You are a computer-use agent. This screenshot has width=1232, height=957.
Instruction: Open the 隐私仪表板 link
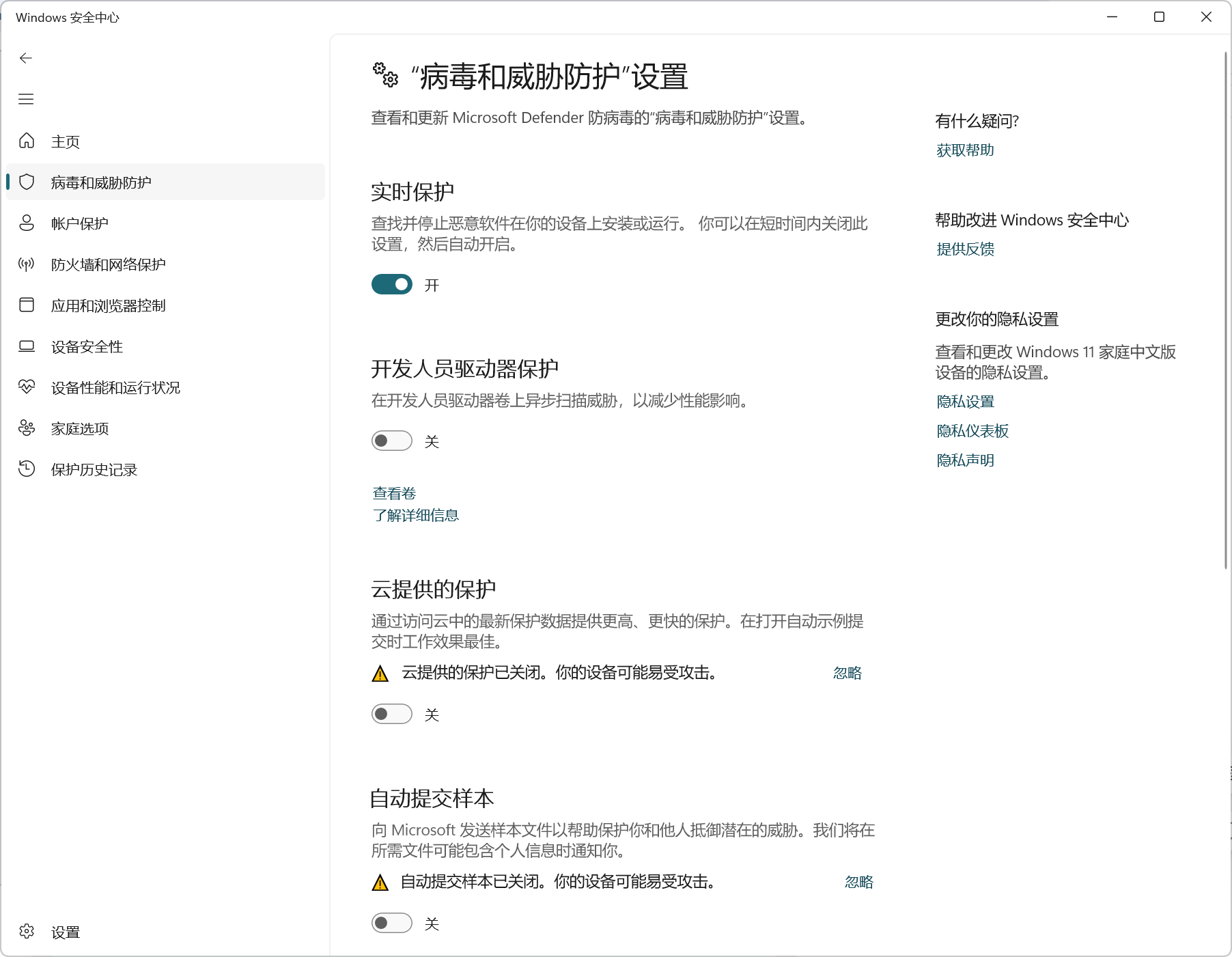pyautogui.click(x=972, y=431)
